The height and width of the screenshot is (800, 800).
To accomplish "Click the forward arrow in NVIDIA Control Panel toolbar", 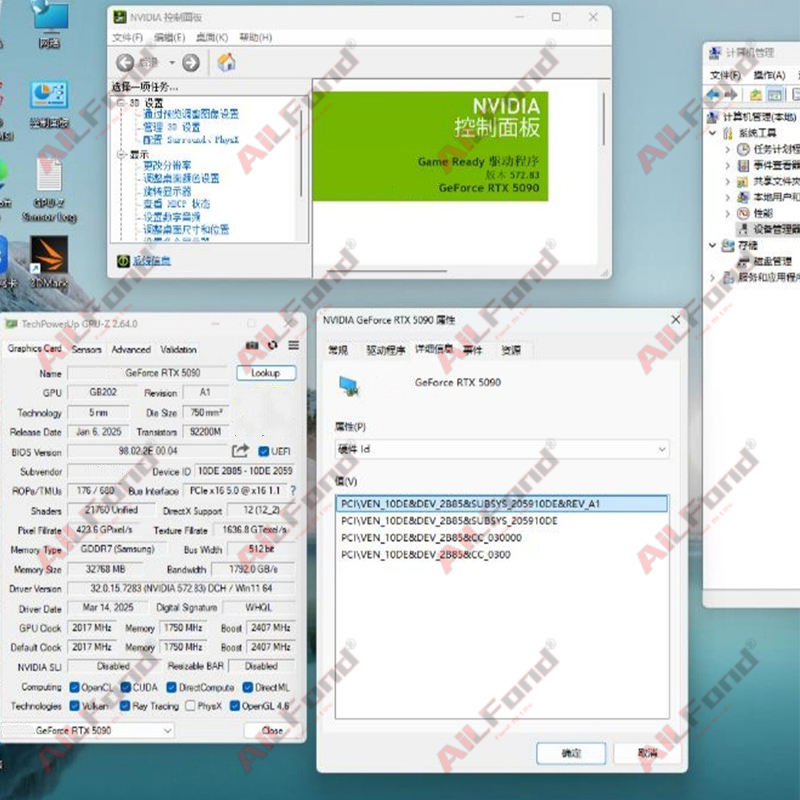I will 191,63.
